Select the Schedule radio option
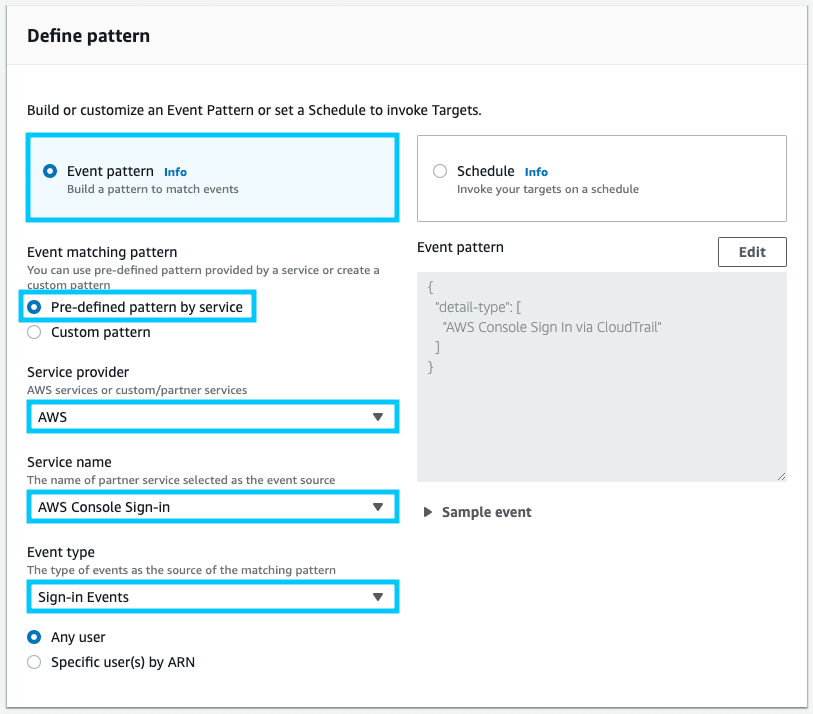 pos(440,171)
